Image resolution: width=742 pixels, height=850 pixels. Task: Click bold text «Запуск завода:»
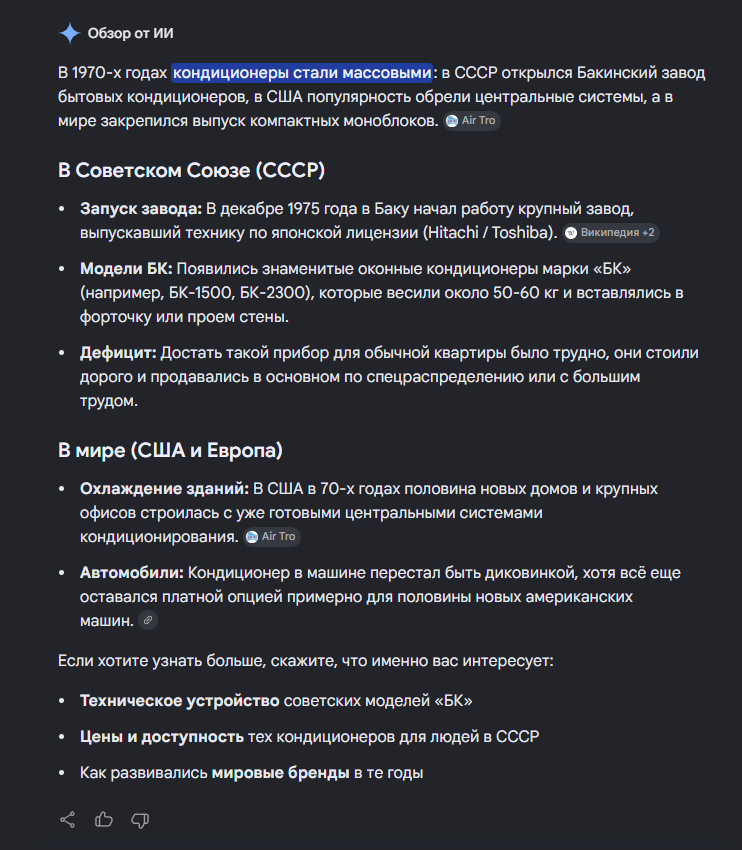coord(141,209)
